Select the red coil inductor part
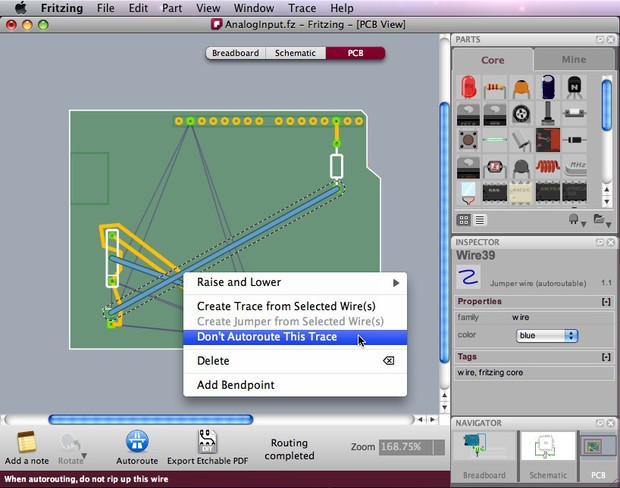 [x=548, y=166]
